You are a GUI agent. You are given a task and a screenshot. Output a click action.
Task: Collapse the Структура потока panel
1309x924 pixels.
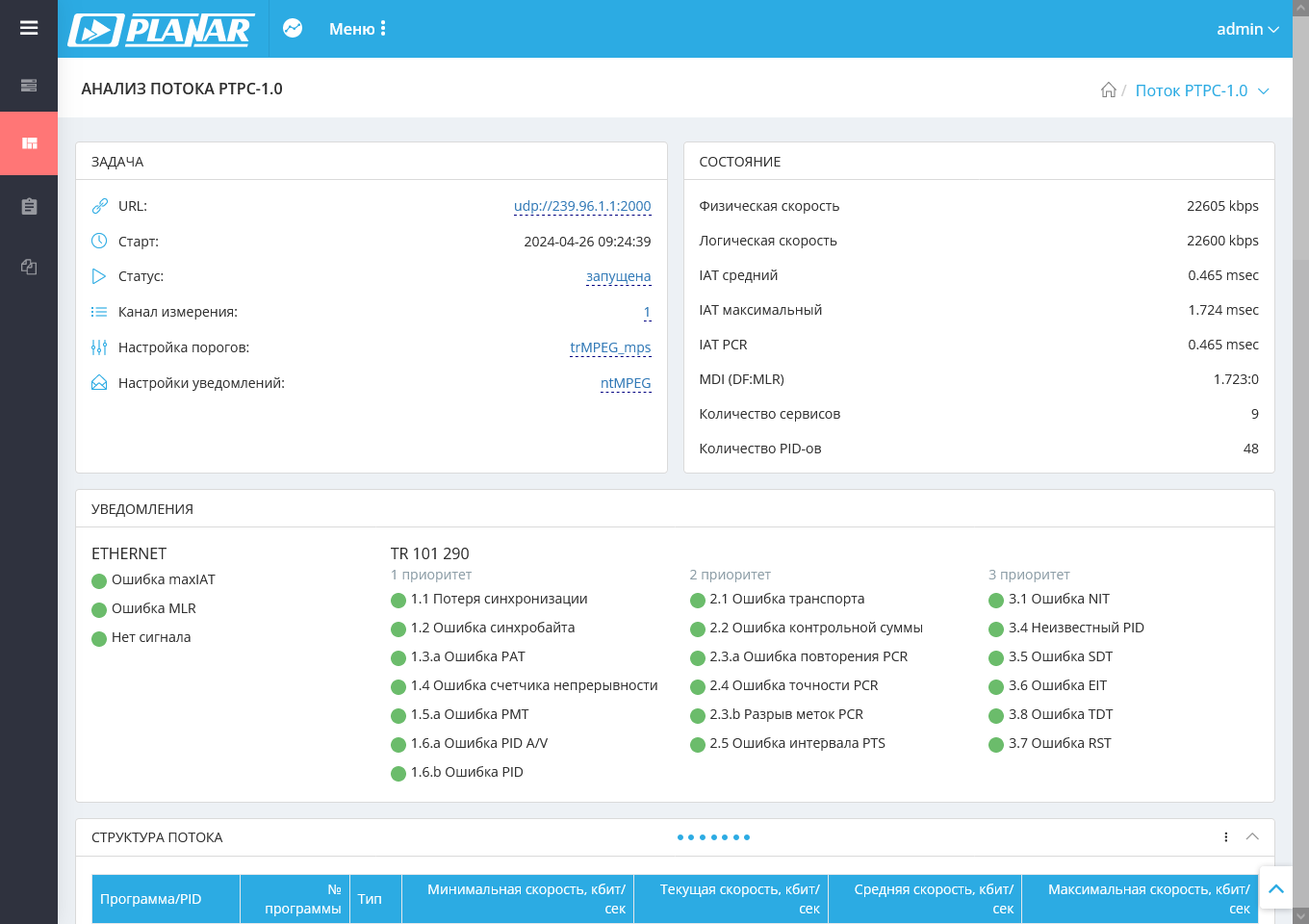pos(1252,836)
